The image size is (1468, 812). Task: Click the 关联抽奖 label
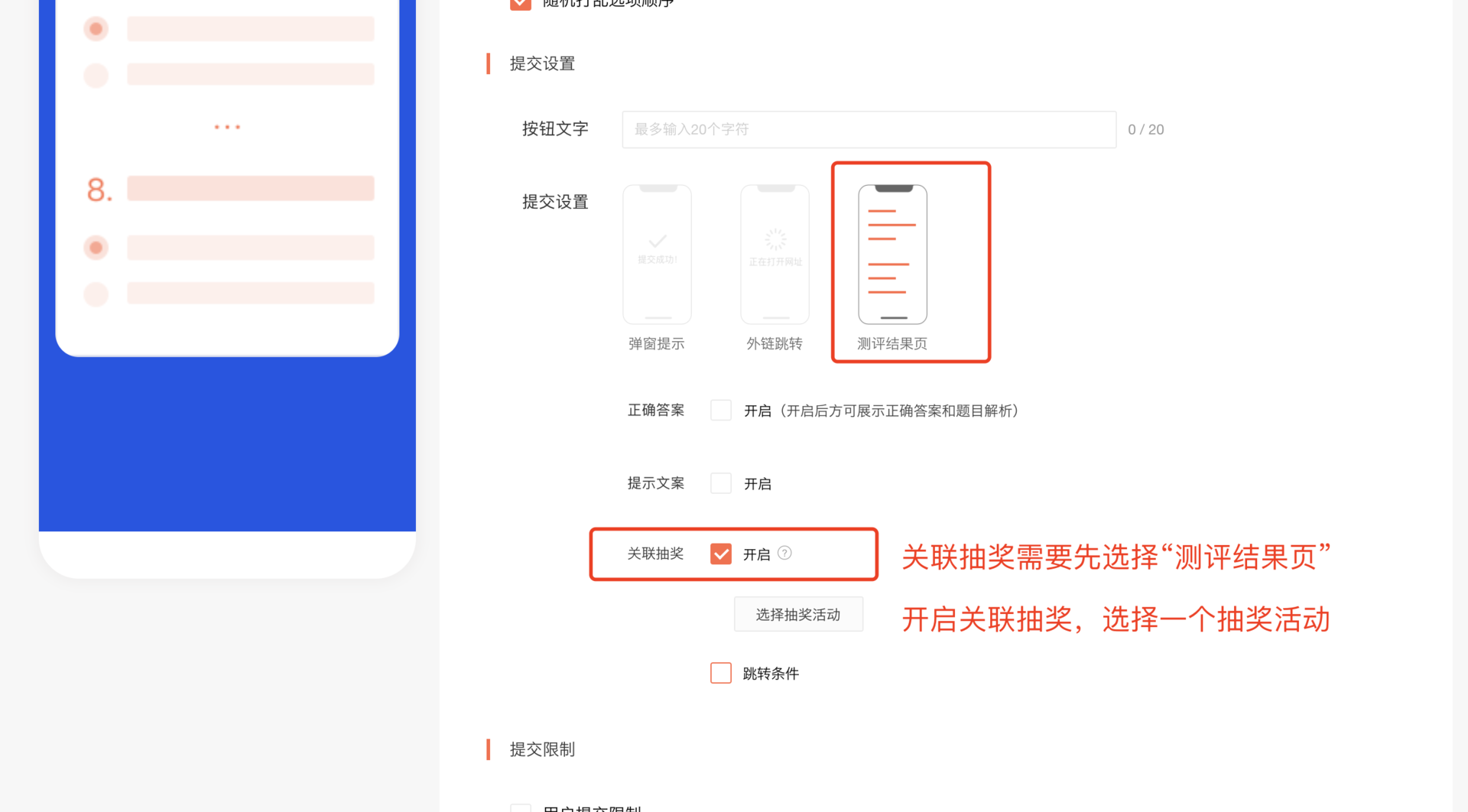pos(655,554)
